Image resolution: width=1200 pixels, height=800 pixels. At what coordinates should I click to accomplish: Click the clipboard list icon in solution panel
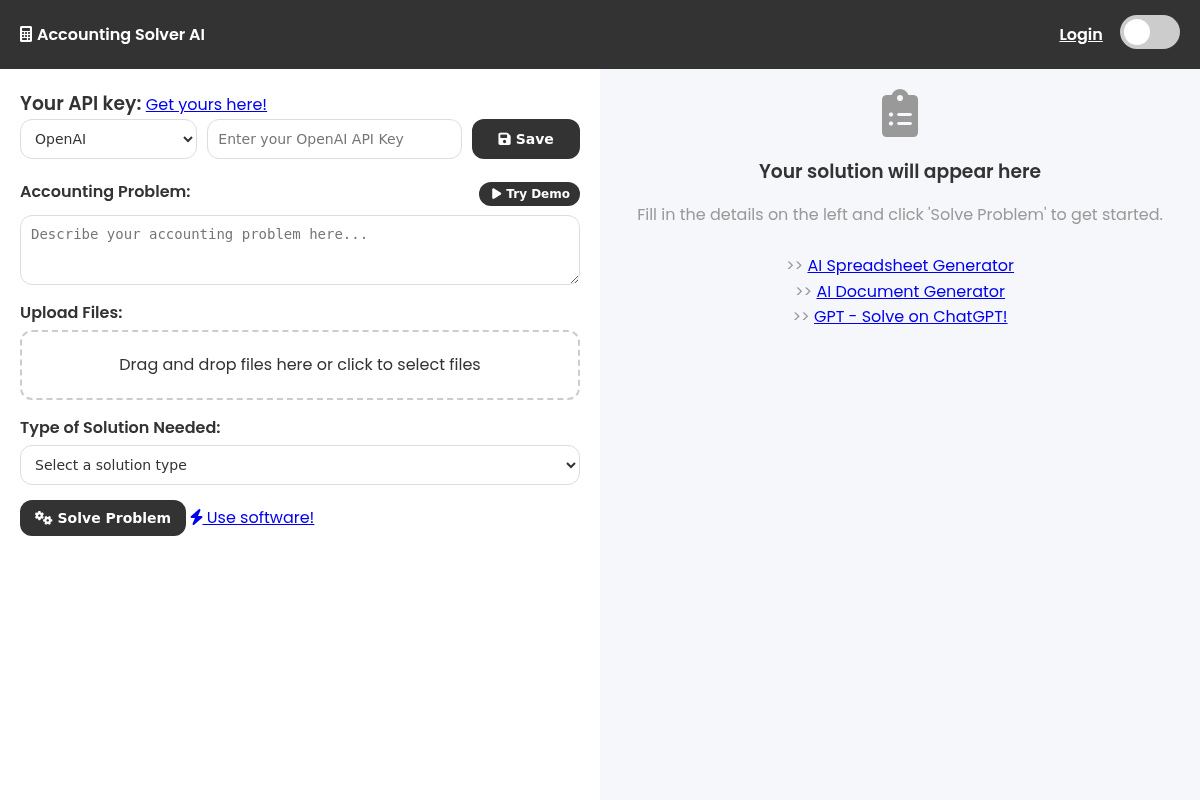tap(900, 113)
